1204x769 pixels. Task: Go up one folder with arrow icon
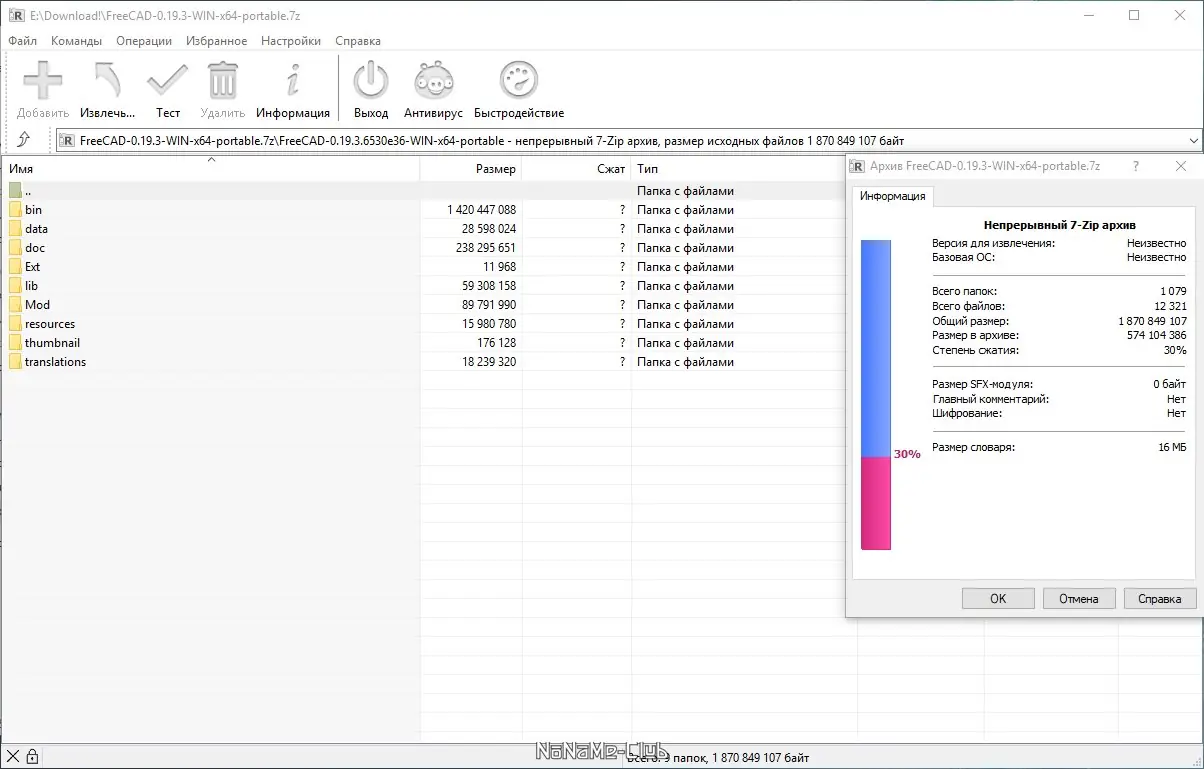(x=24, y=141)
